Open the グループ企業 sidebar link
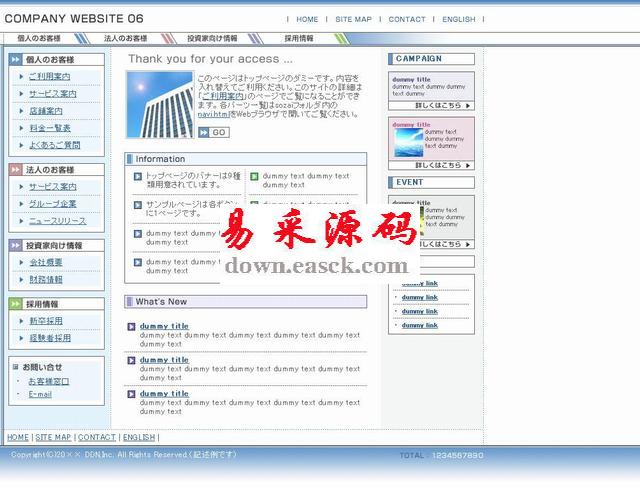 coord(53,204)
